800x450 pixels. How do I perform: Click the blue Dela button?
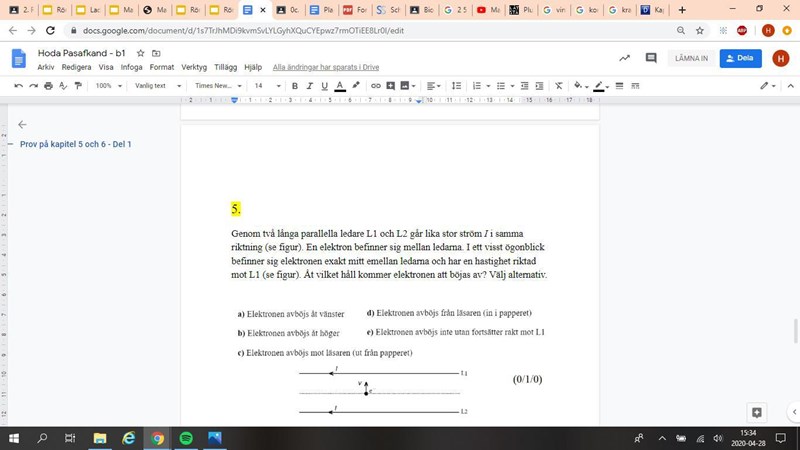(740, 58)
